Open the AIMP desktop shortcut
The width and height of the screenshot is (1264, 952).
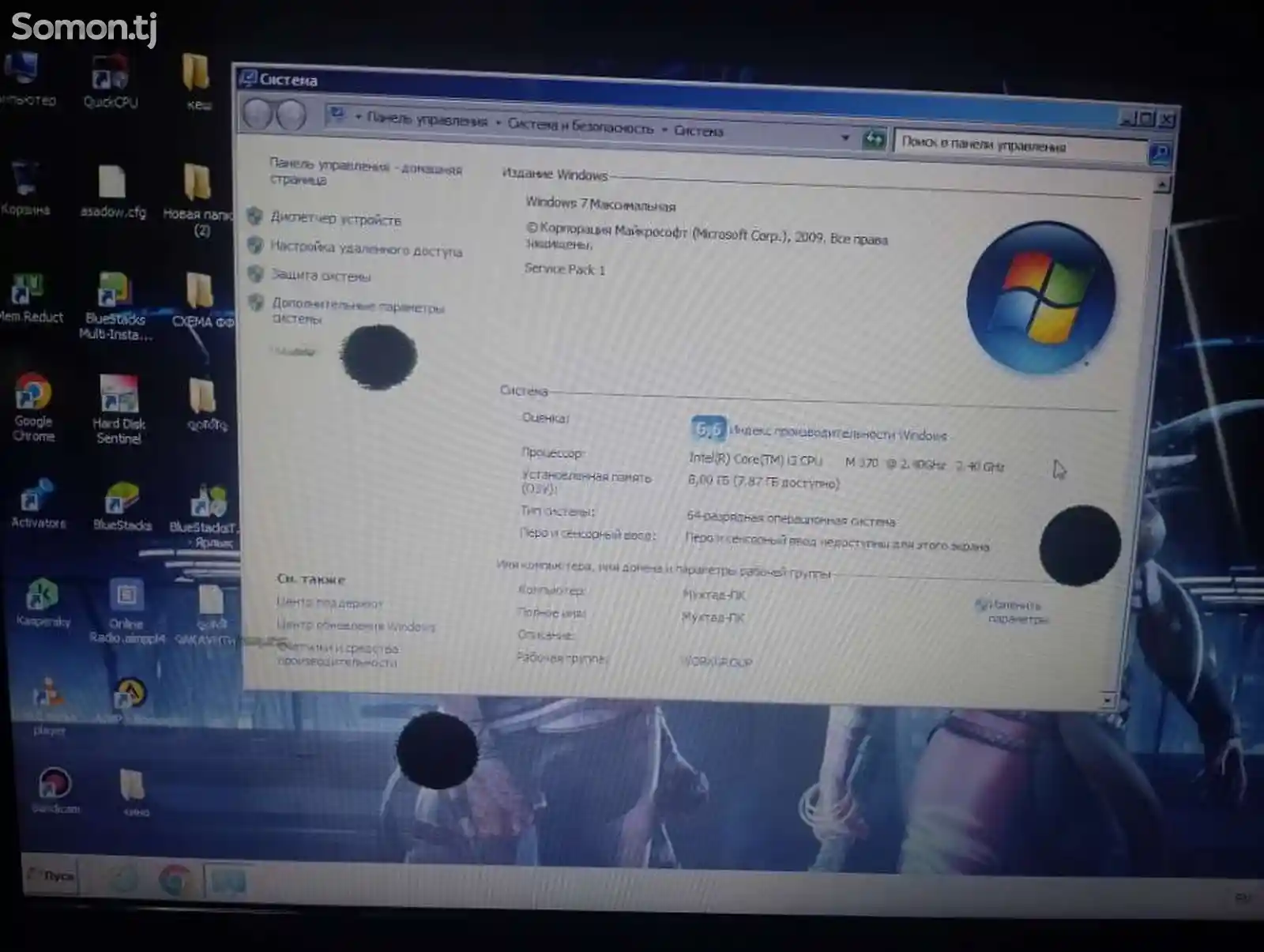[128, 701]
